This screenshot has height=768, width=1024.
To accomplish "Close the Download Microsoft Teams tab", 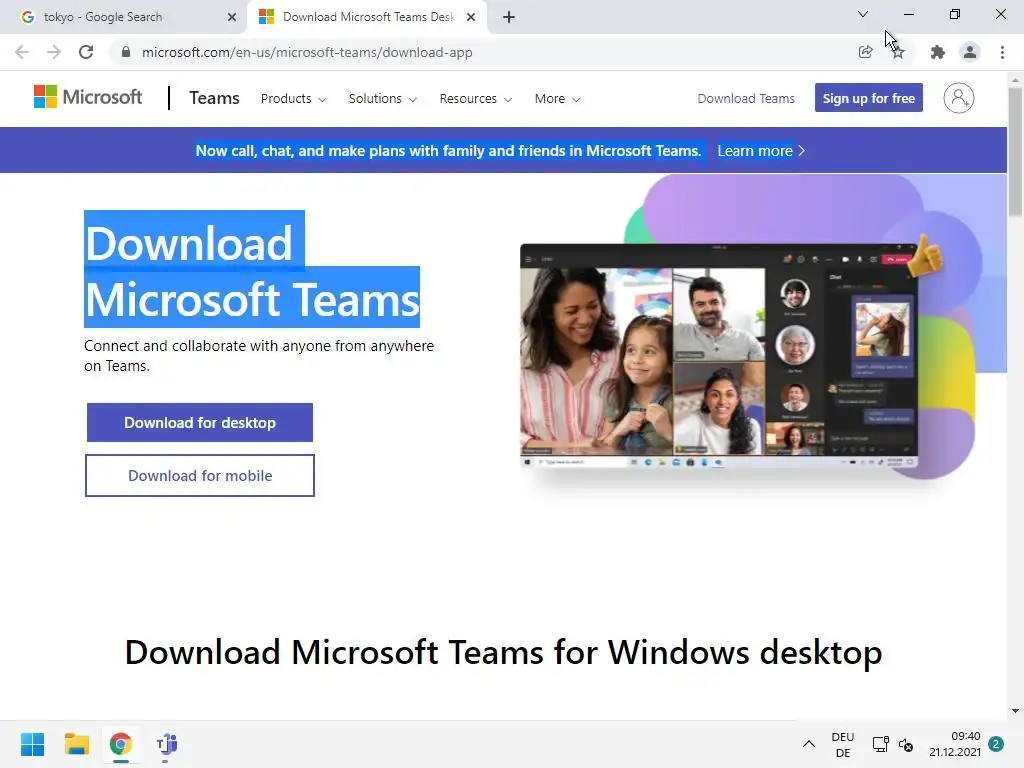I will 471,17.
